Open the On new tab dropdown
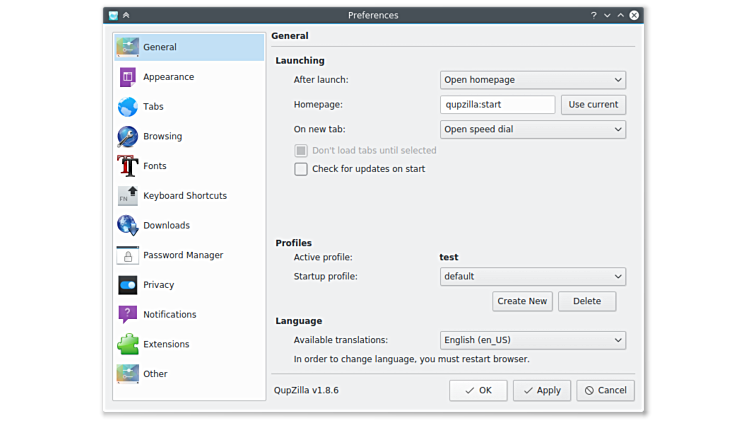The height and width of the screenshot is (423, 752). (x=532, y=129)
